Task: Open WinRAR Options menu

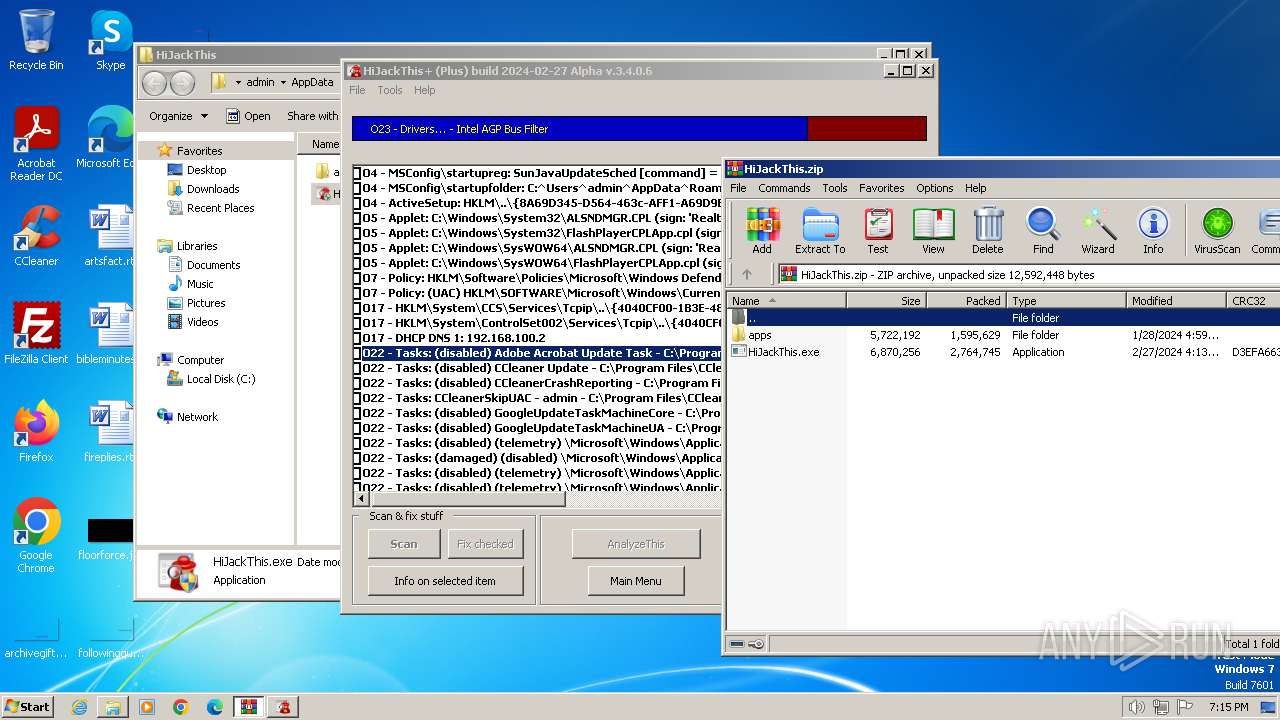Action: [935, 188]
